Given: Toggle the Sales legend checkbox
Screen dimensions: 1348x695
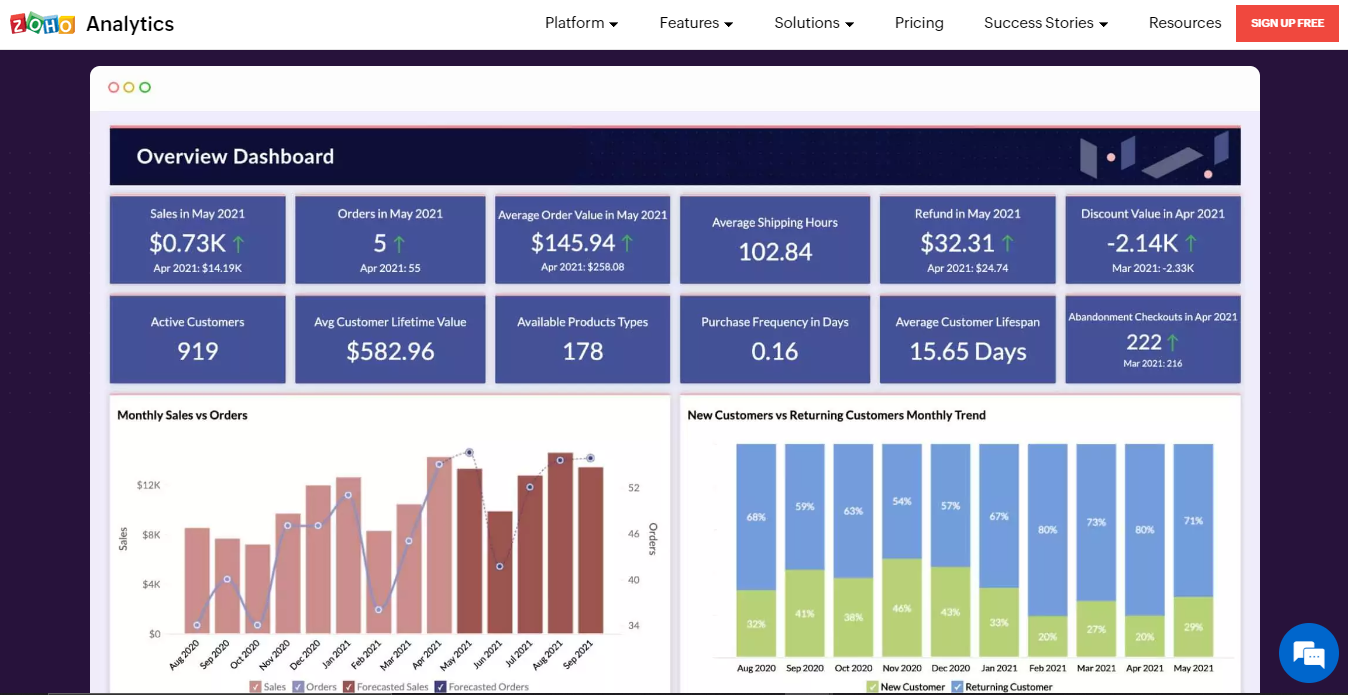Looking at the screenshot, I should [255, 687].
